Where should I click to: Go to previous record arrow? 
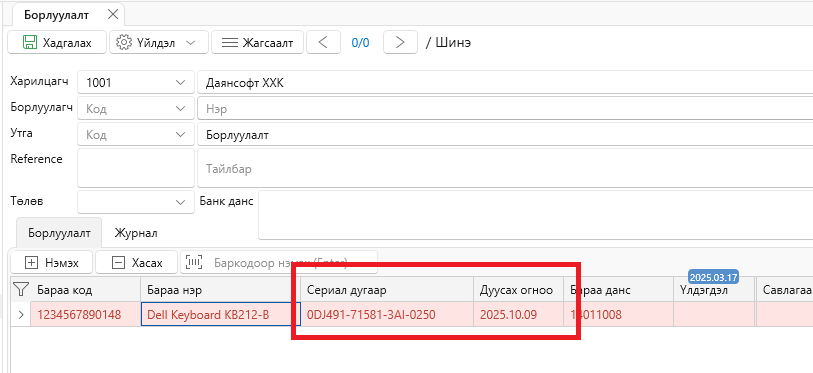point(323,43)
